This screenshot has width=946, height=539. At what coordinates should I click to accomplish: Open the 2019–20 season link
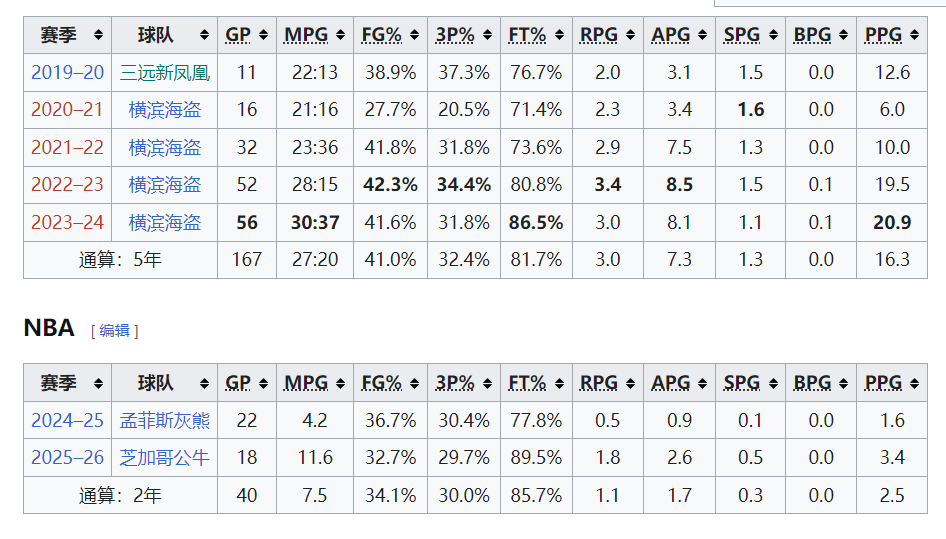68,72
